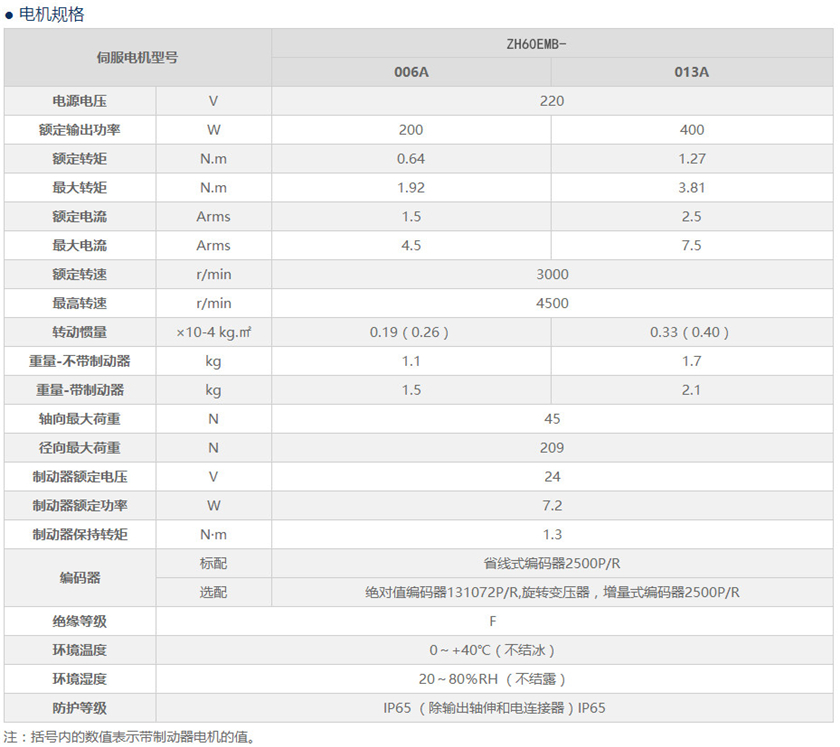Image resolution: width=840 pixels, height=747 pixels.
Task: Click the 电机规格 section heading
Action: click(x=52, y=14)
